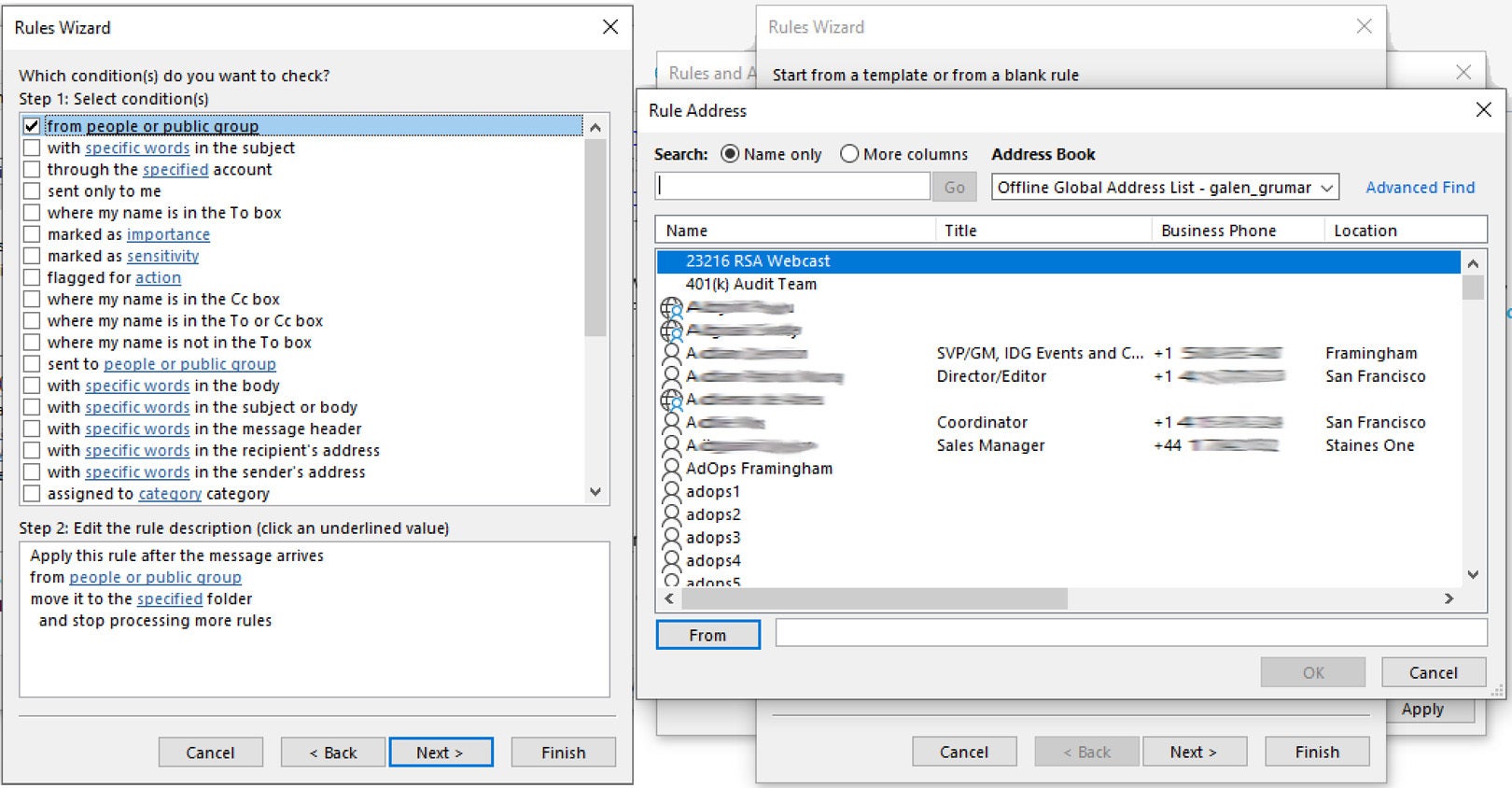Click the contact icon in the Director/Editor row

pos(671,376)
